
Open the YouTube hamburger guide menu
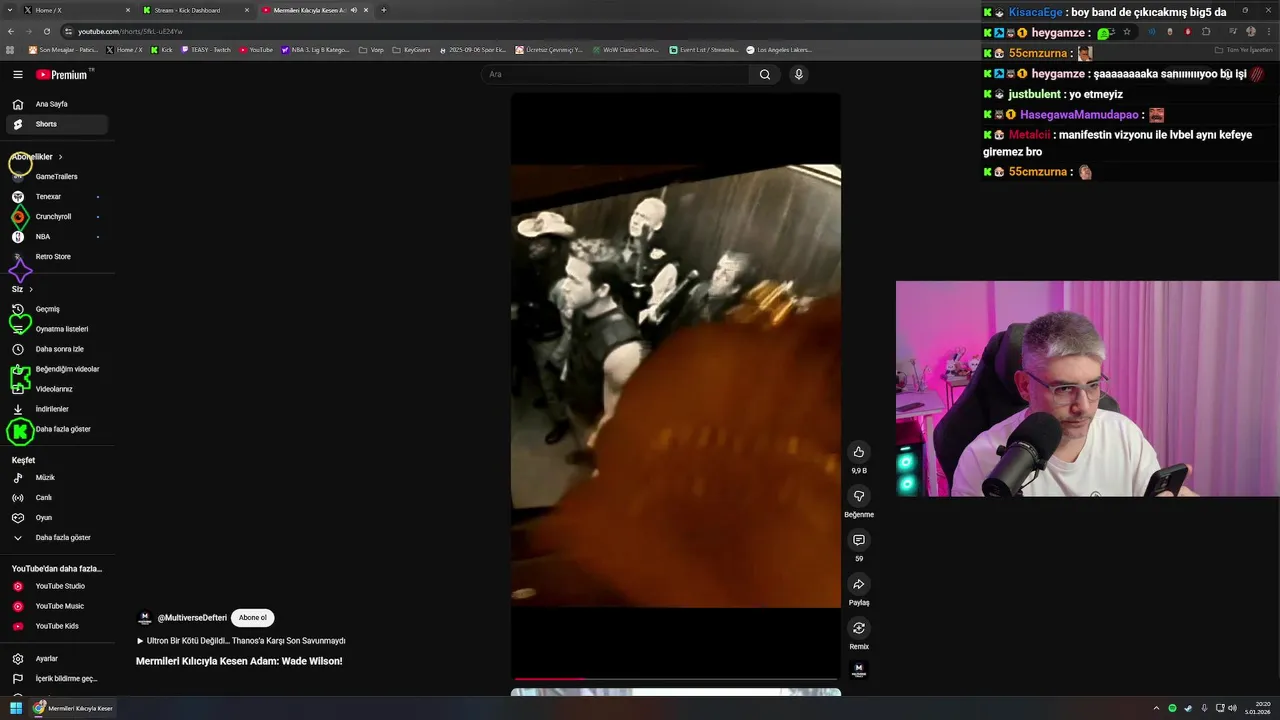point(17,74)
